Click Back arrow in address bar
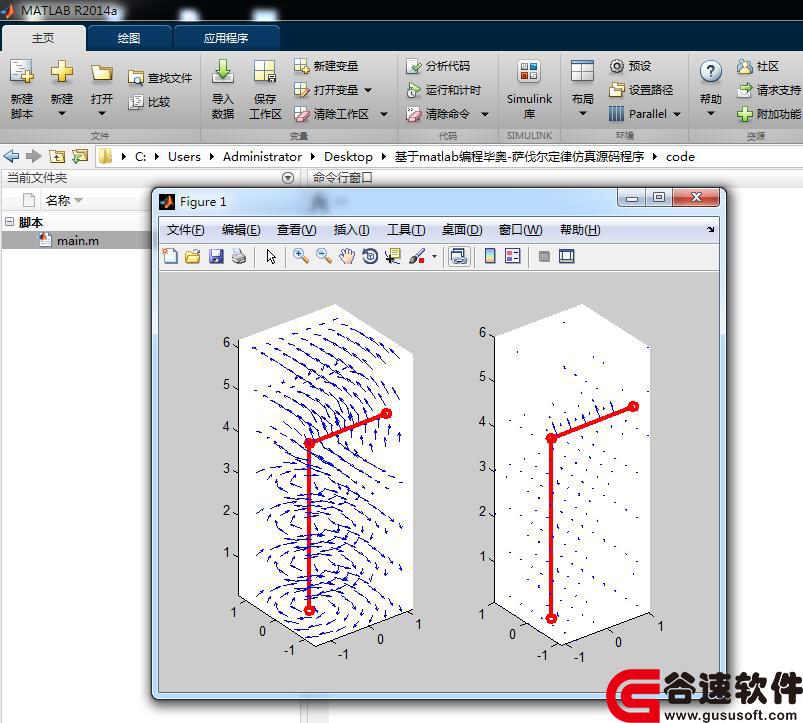Viewport: 803px width, 723px height. point(11,156)
